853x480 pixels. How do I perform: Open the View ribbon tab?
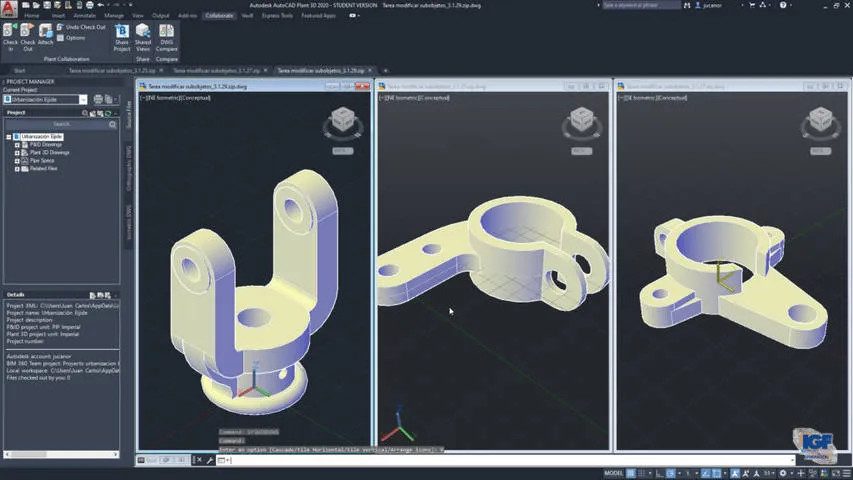click(x=138, y=16)
